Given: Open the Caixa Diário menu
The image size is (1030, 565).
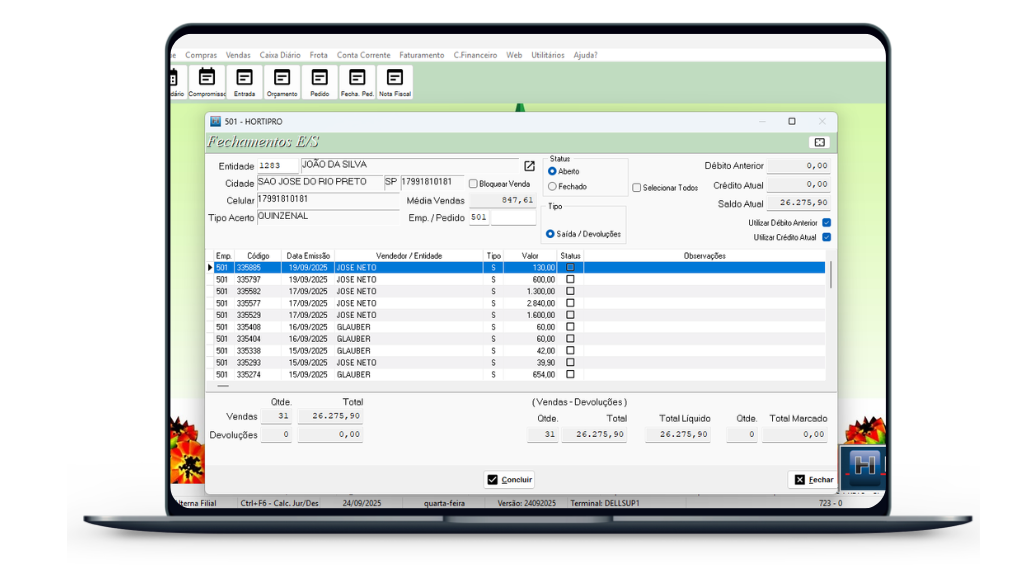Looking at the screenshot, I should tap(280, 55).
